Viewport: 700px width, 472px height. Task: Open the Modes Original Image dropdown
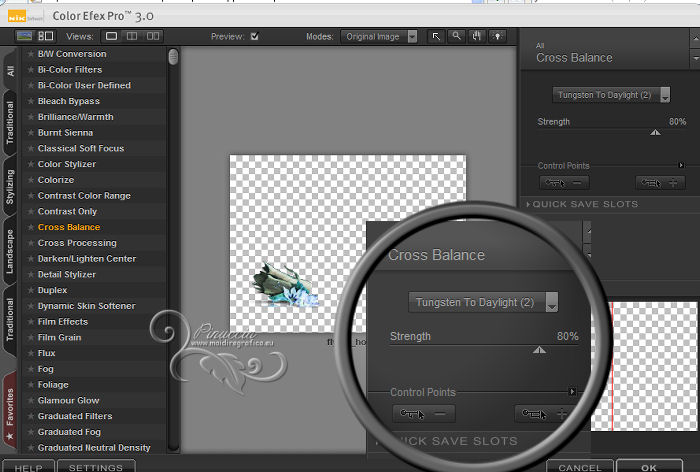click(x=379, y=37)
